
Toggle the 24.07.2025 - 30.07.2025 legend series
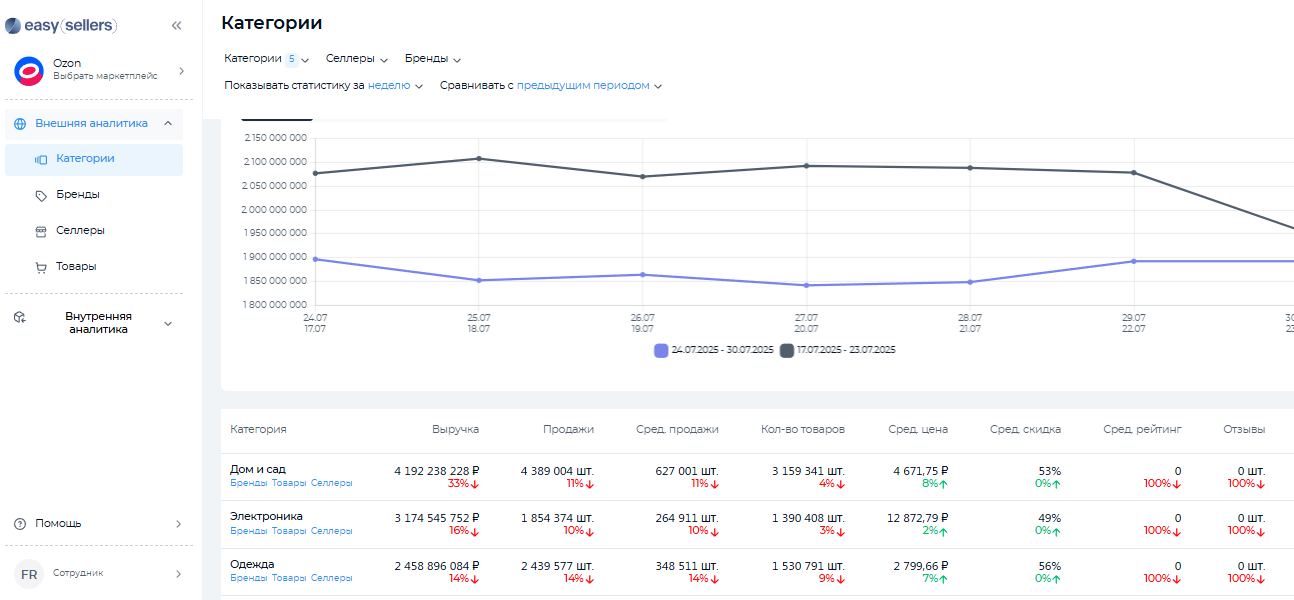point(713,350)
